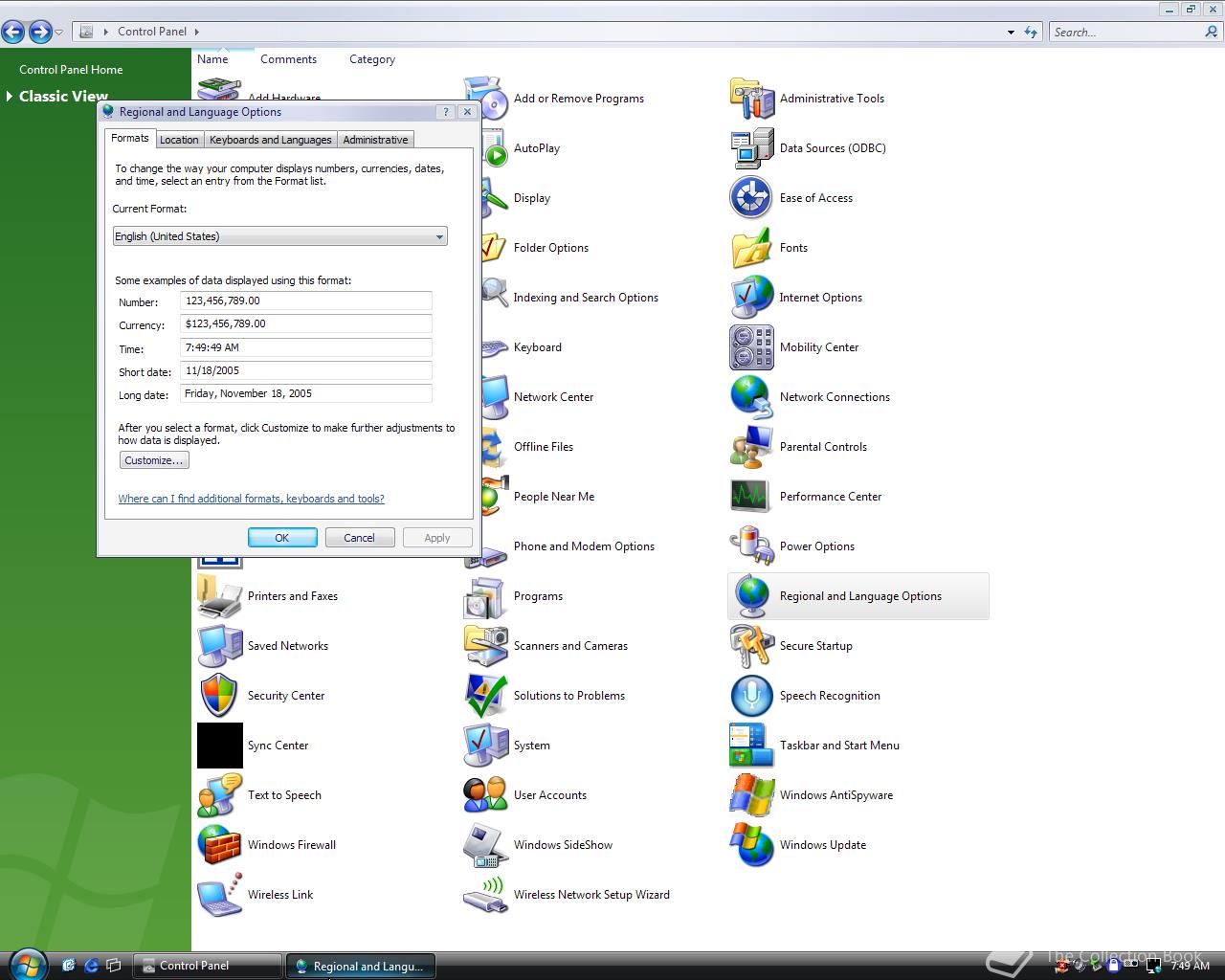Switch to the Location tab
This screenshot has width=1225, height=980.
click(179, 140)
